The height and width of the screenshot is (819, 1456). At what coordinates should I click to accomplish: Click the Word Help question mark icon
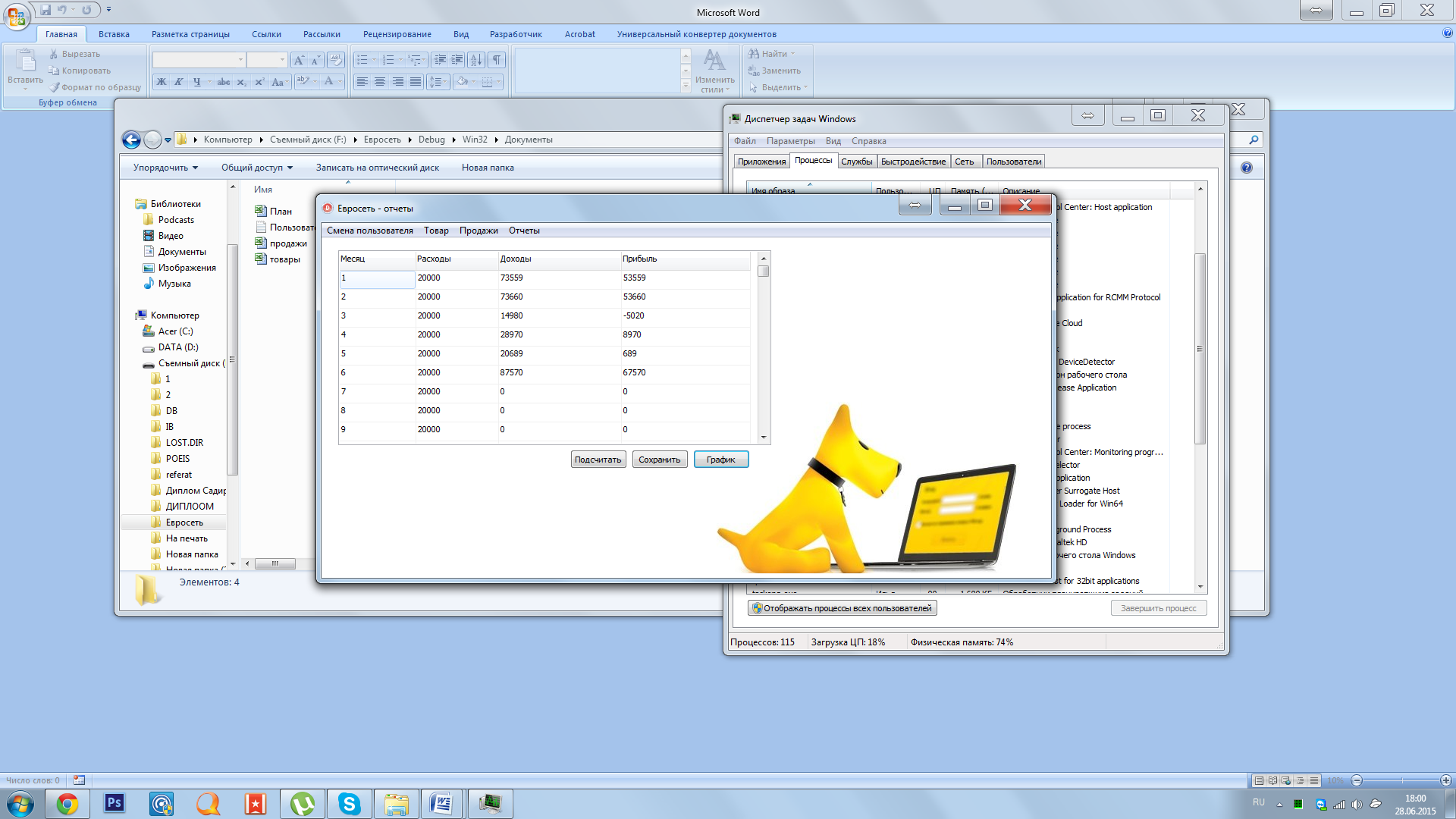click(x=1448, y=33)
